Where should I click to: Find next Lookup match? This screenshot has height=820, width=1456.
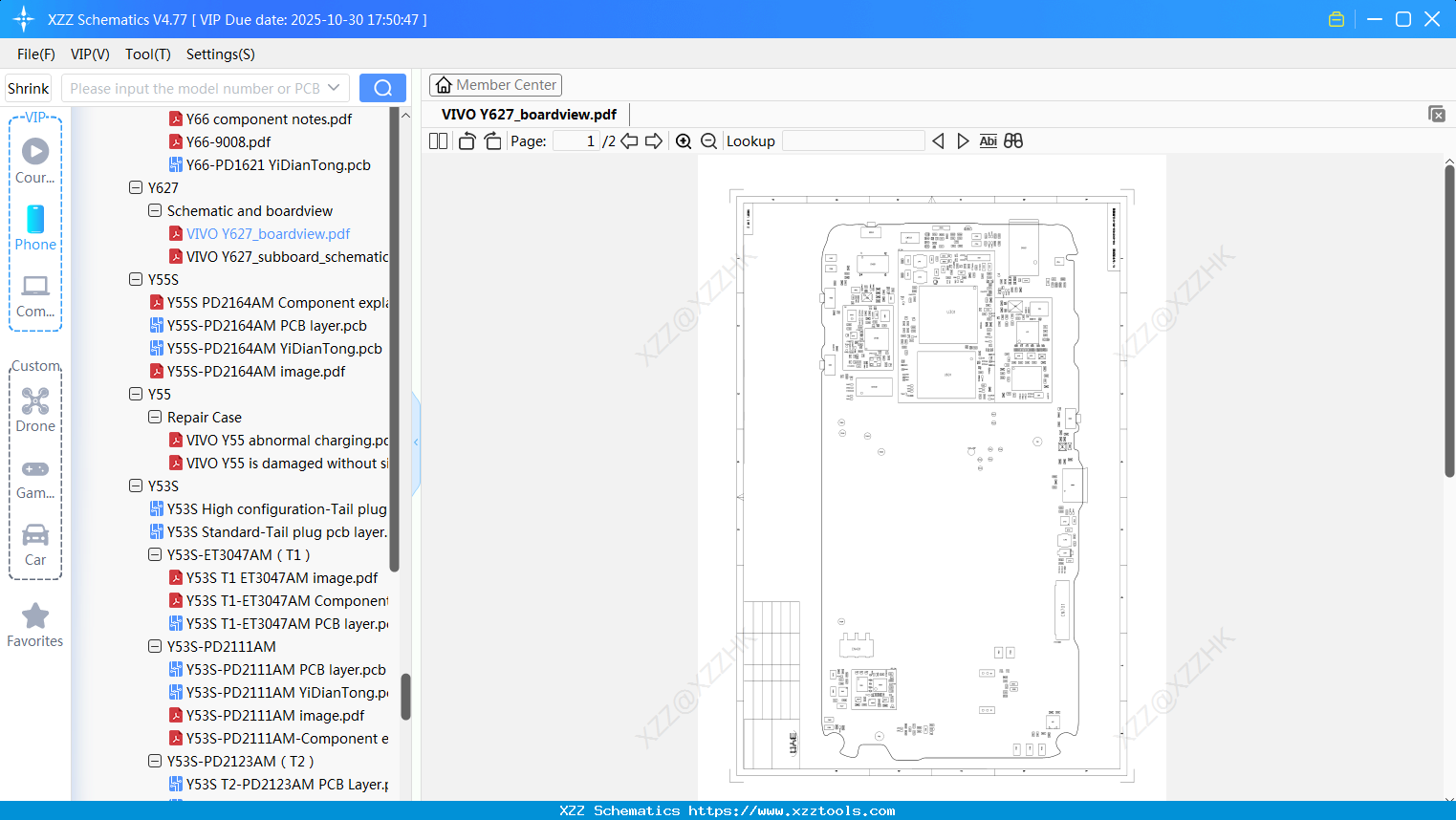pyautogui.click(x=963, y=141)
